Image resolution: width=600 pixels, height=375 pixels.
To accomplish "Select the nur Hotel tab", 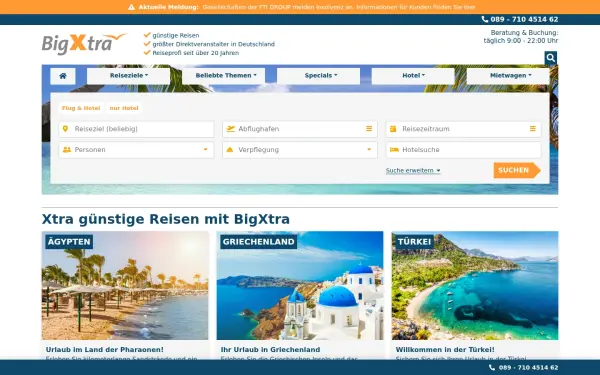I will (x=124, y=108).
